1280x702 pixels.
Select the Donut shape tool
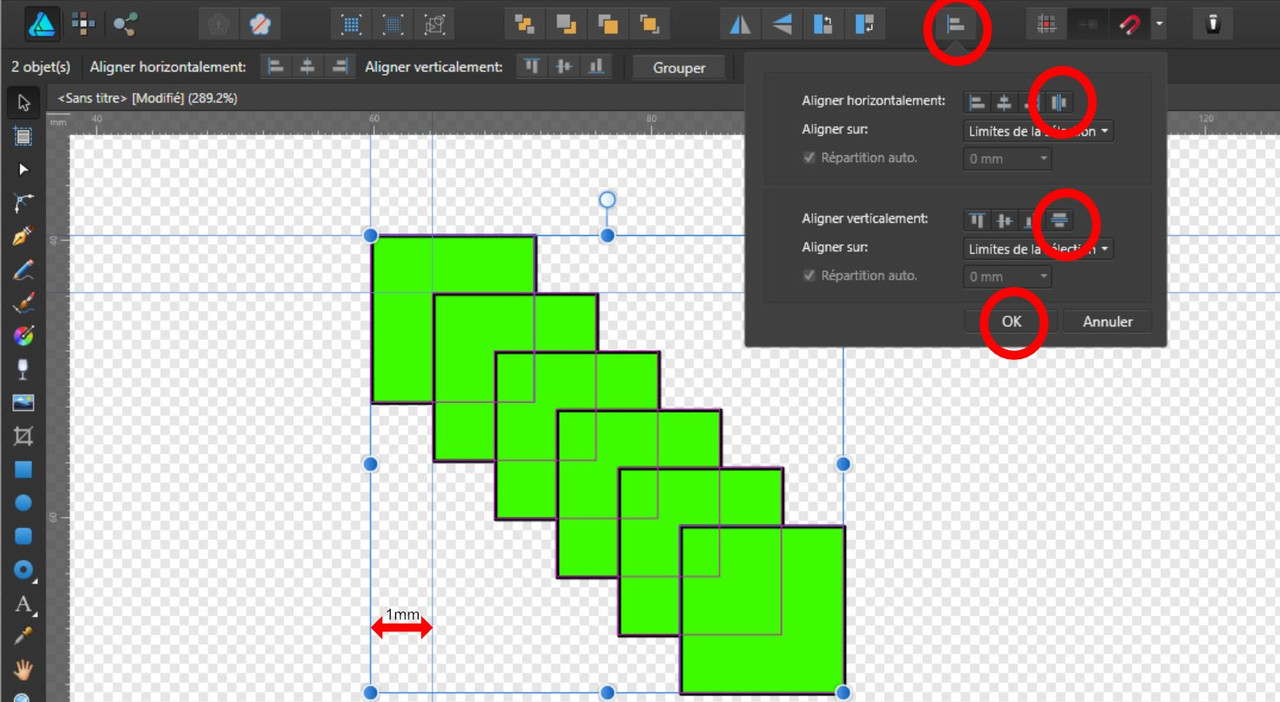[x=23, y=570]
